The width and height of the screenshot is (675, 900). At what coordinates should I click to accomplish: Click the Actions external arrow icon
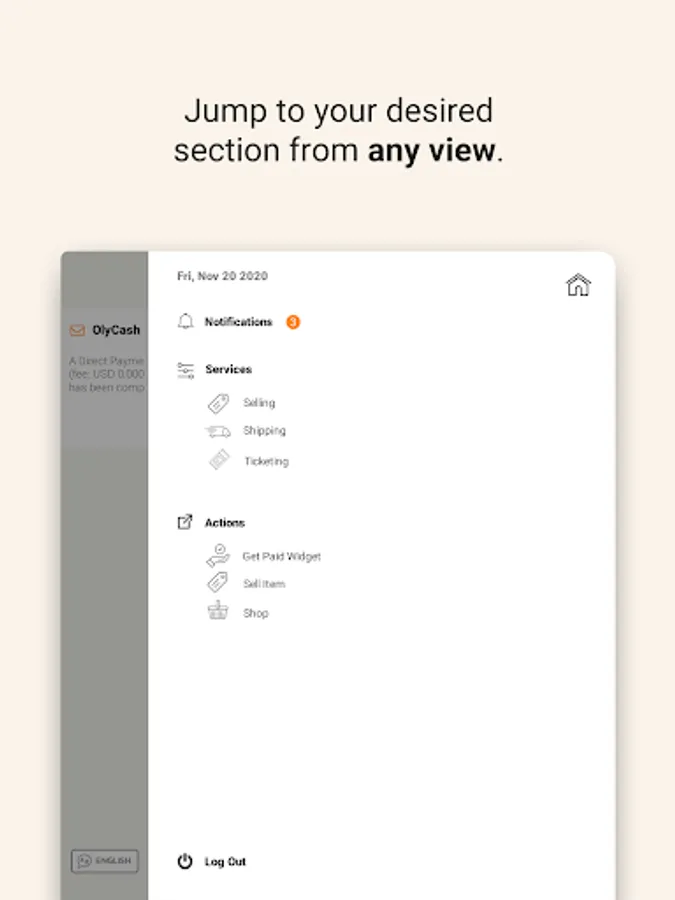click(185, 522)
